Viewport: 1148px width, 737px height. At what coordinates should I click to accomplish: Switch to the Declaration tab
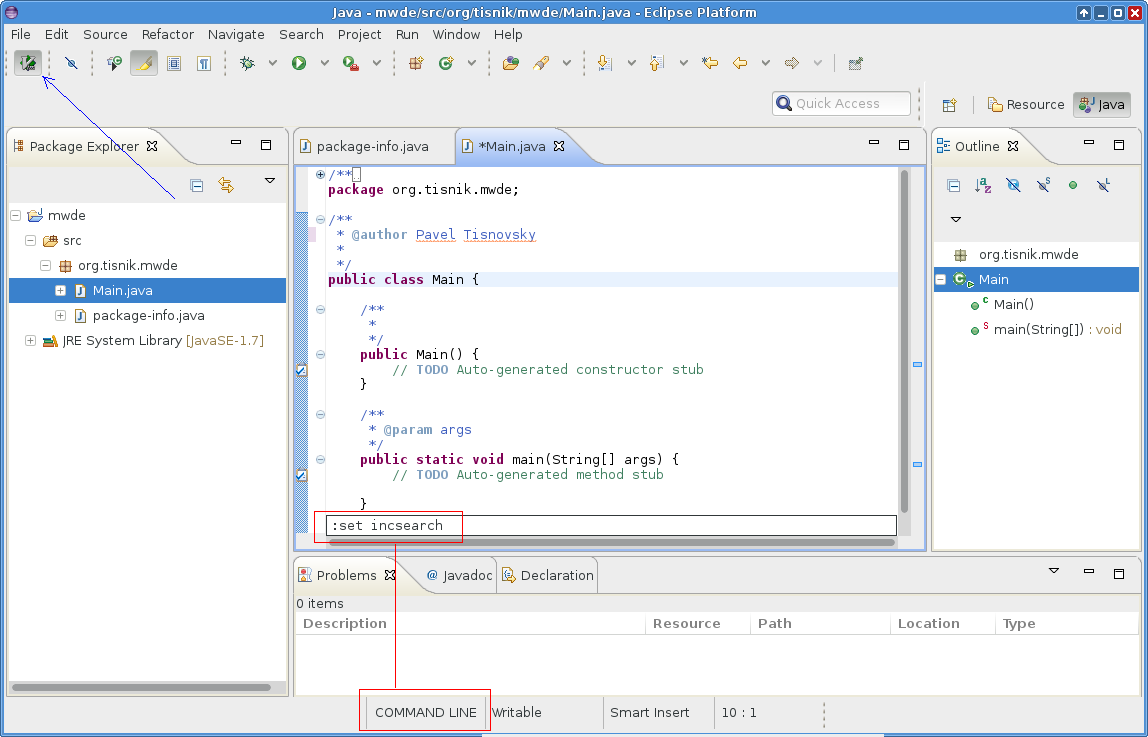548,575
